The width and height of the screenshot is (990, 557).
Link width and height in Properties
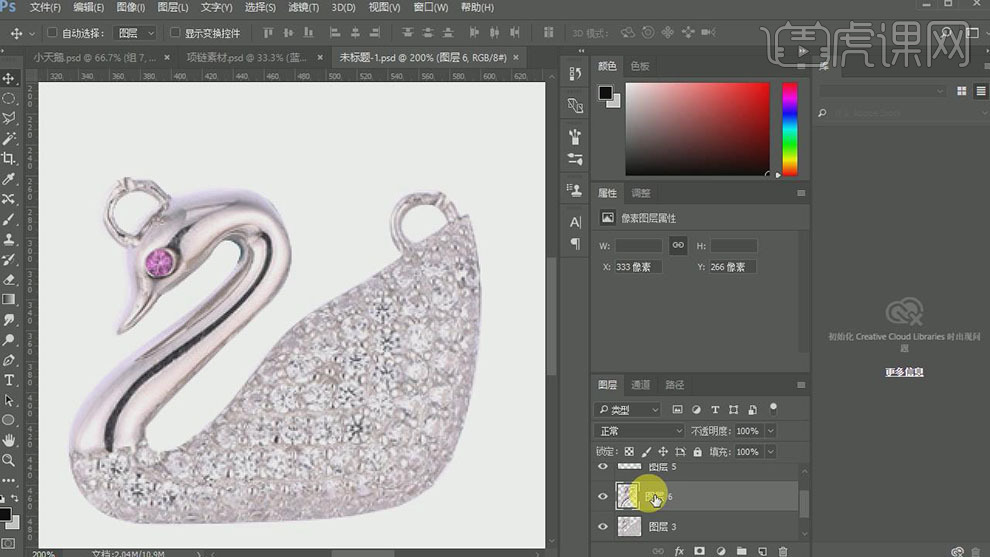coord(677,245)
